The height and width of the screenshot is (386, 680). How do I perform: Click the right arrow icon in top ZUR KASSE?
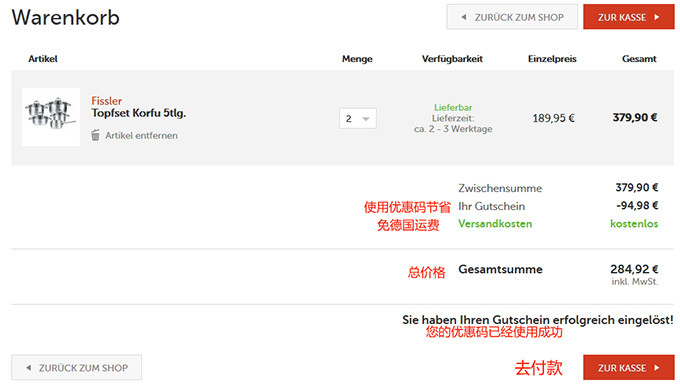click(657, 17)
